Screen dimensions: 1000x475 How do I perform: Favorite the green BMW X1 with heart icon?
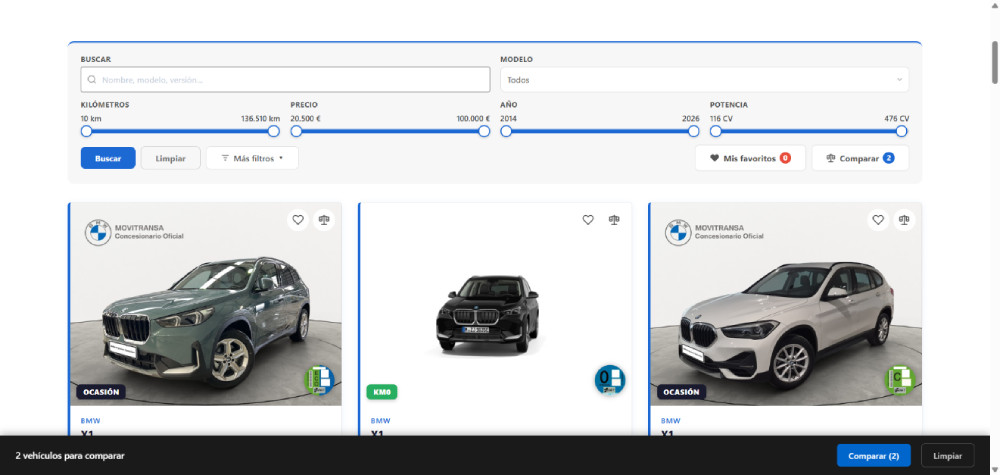coord(298,220)
